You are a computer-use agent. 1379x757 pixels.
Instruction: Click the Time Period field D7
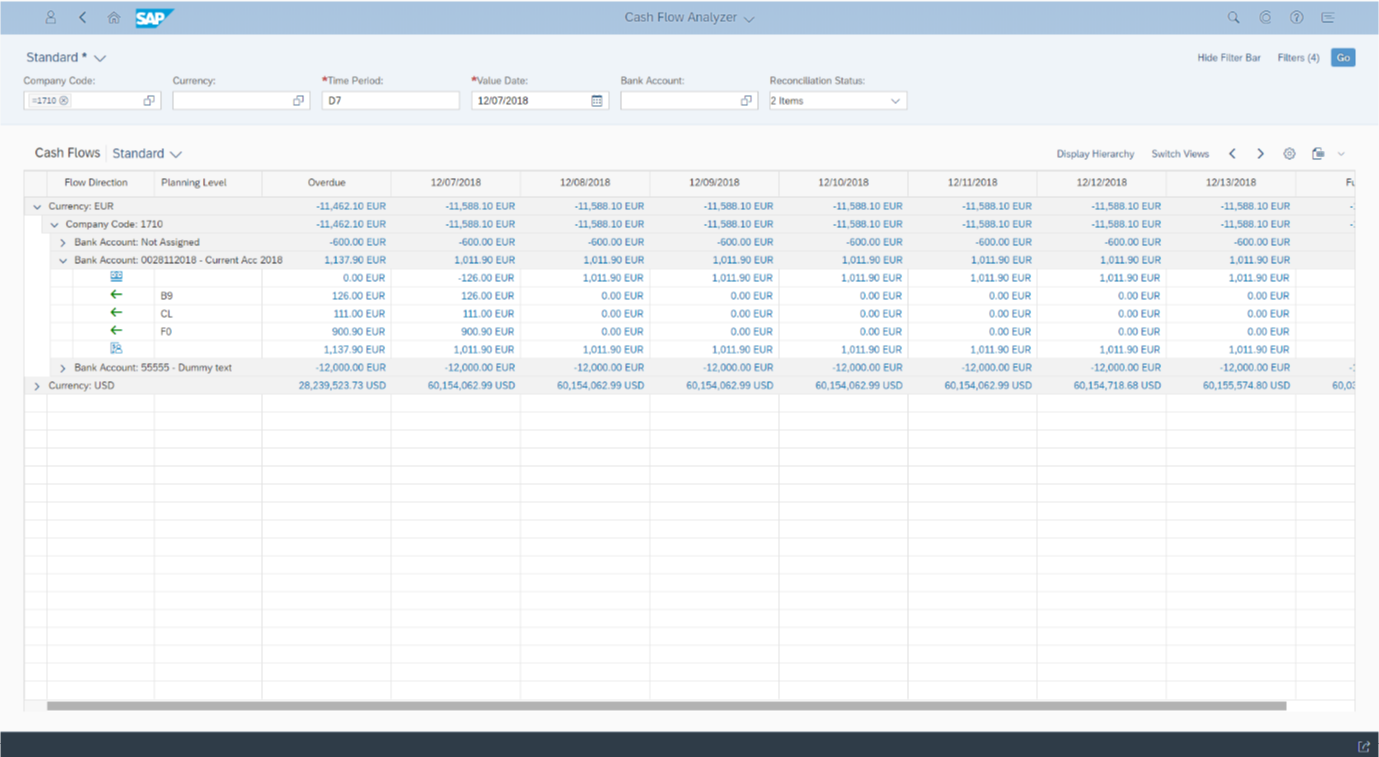tap(390, 101)
